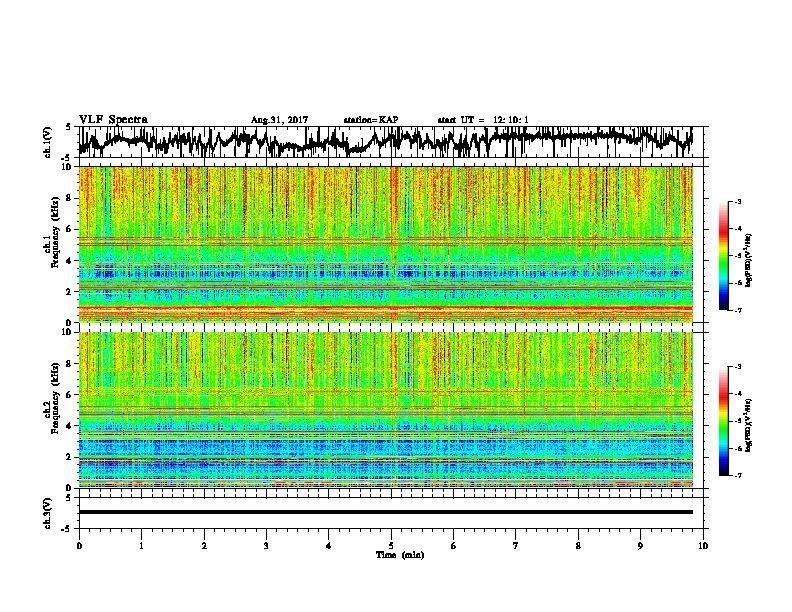Click time-axis tick label "4"
Screen dimensions: 792x612
click(329, 546)
